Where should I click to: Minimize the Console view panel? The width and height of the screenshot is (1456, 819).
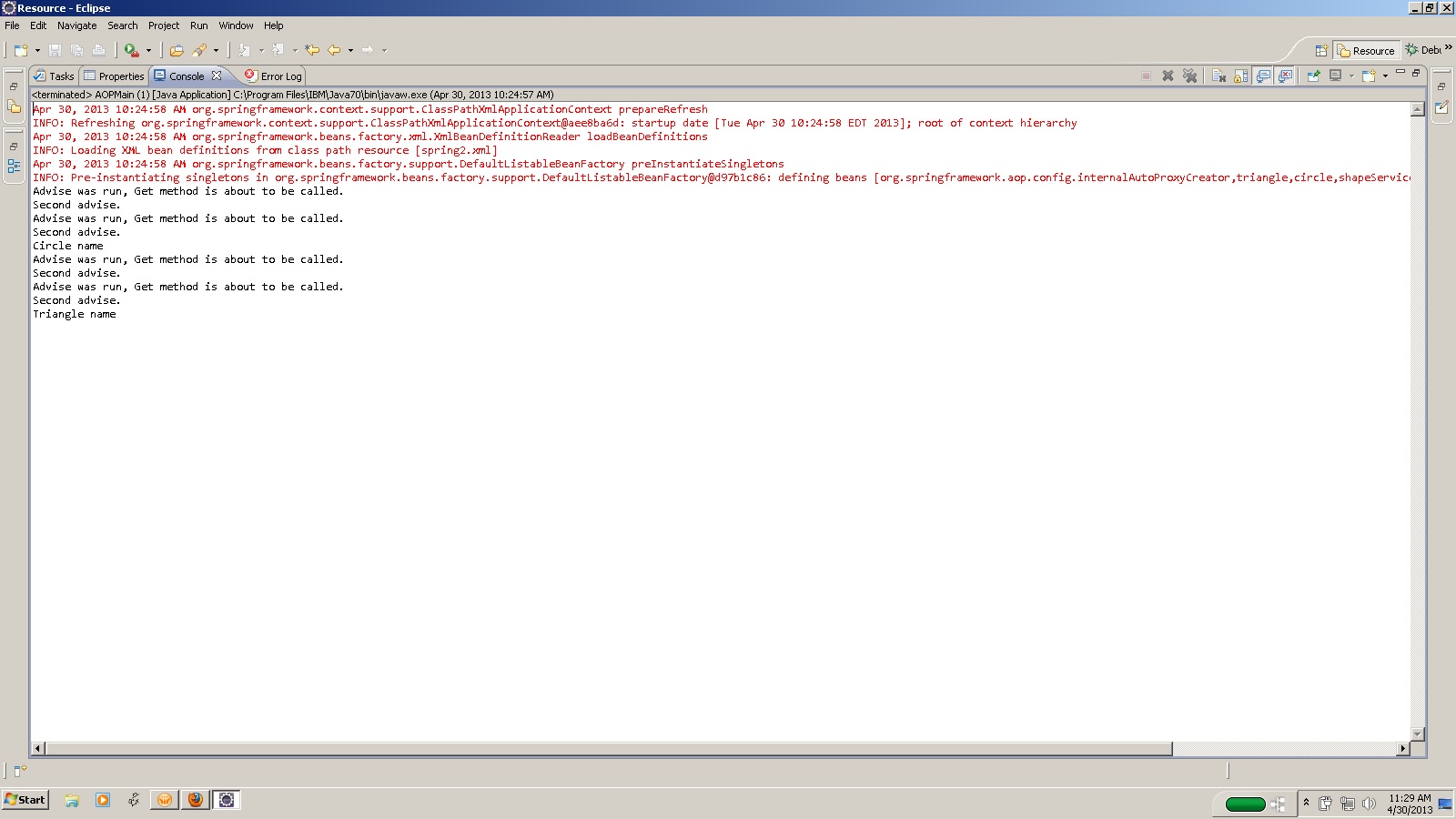1400,72
